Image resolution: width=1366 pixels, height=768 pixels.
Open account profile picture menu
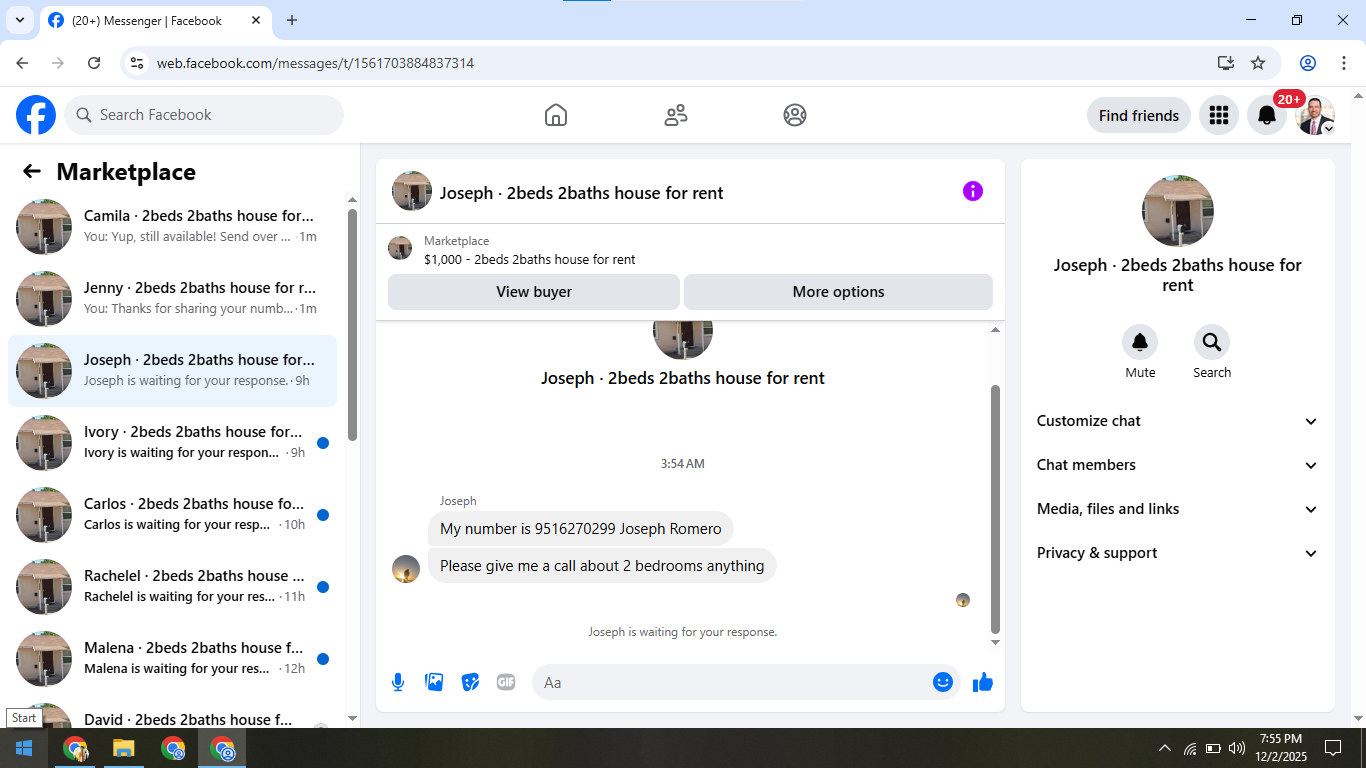click(1315, 115)
